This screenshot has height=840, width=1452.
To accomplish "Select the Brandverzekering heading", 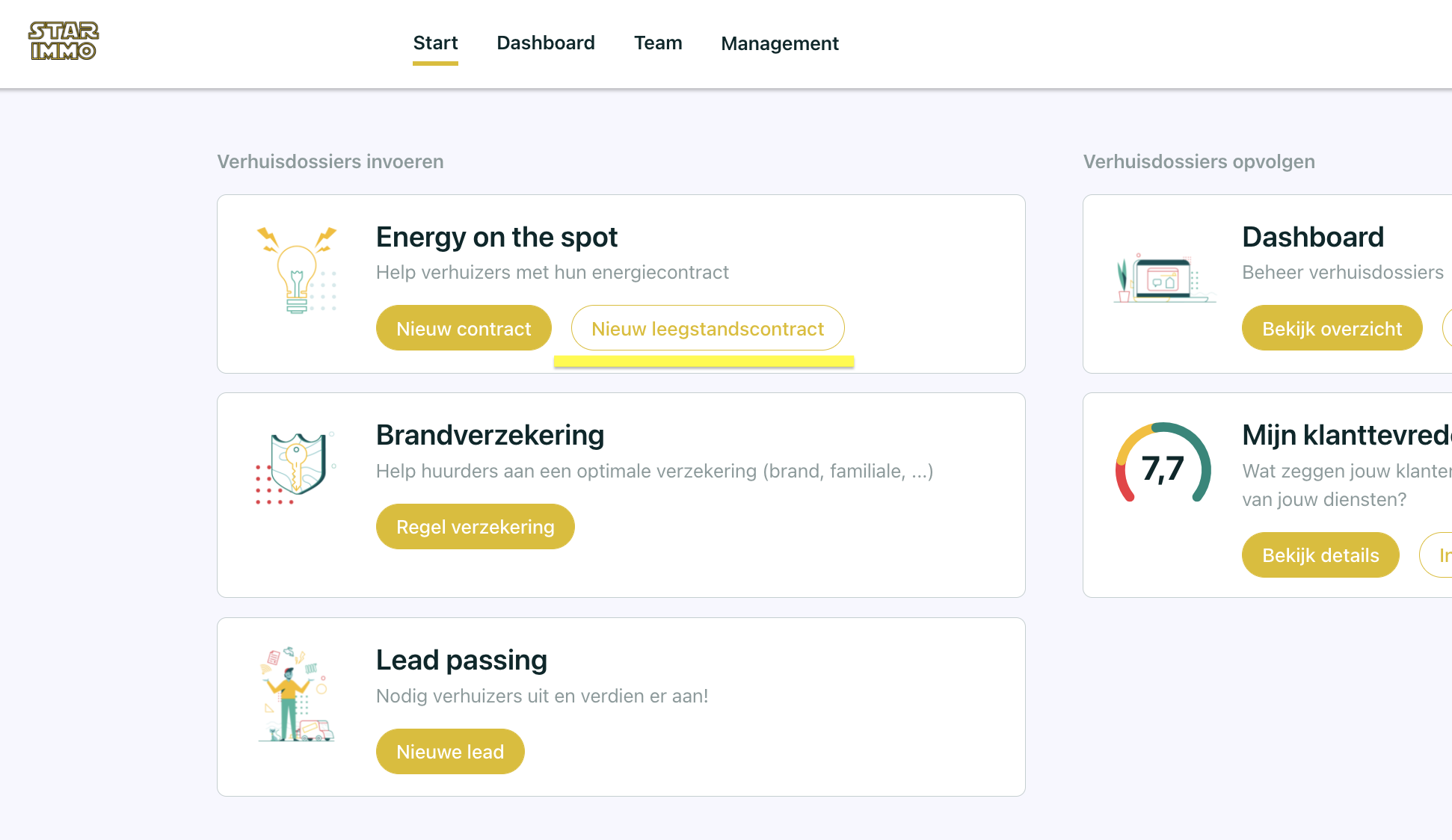I will [490, 436].
